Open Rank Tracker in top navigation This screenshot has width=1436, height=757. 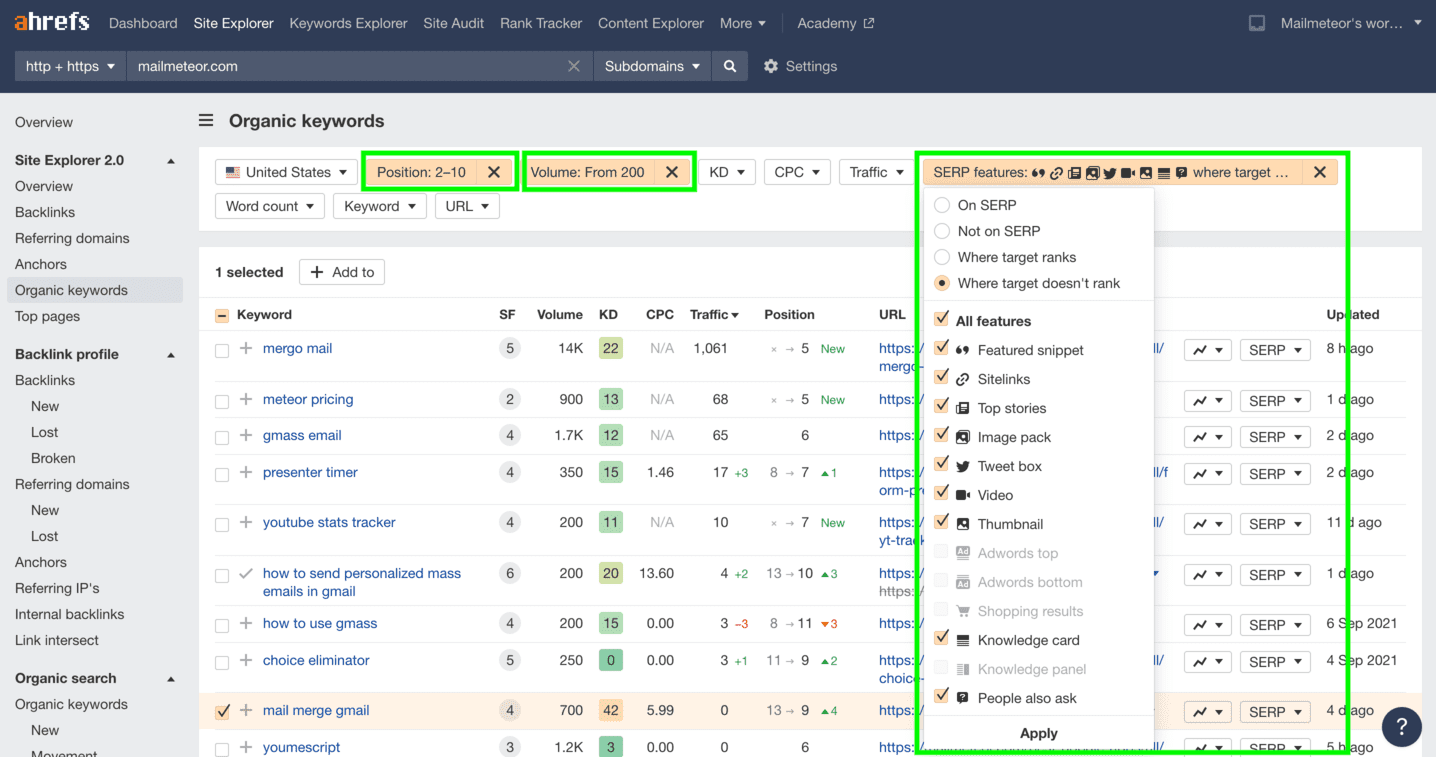[x=541, y=23]
